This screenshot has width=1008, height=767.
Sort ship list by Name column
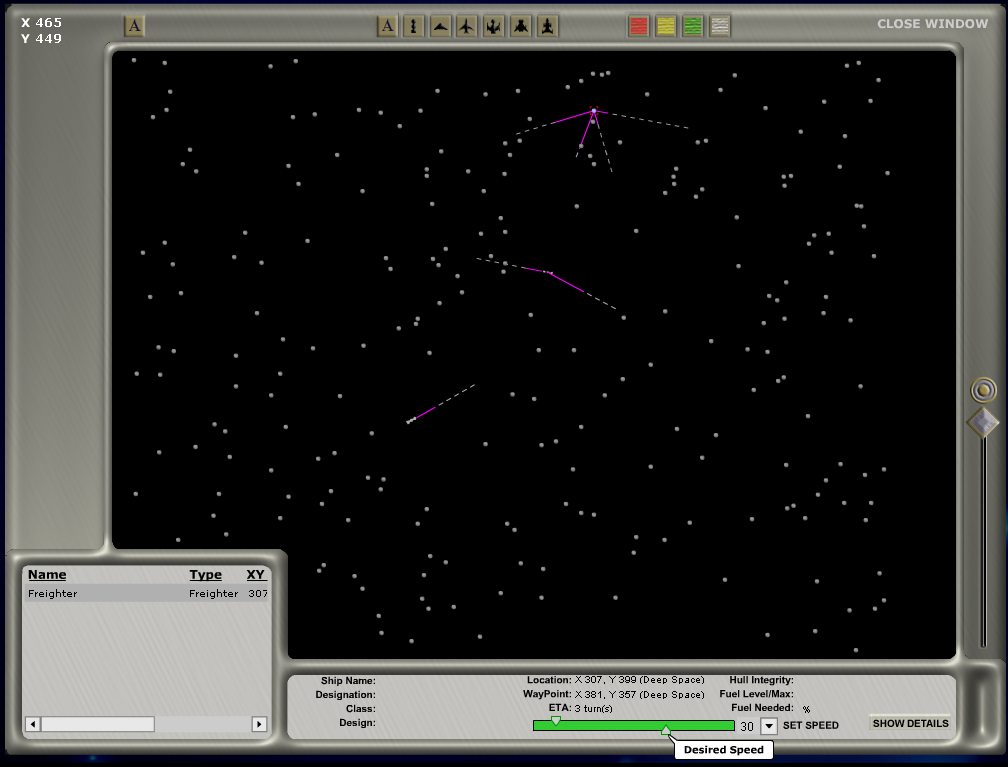47,575
